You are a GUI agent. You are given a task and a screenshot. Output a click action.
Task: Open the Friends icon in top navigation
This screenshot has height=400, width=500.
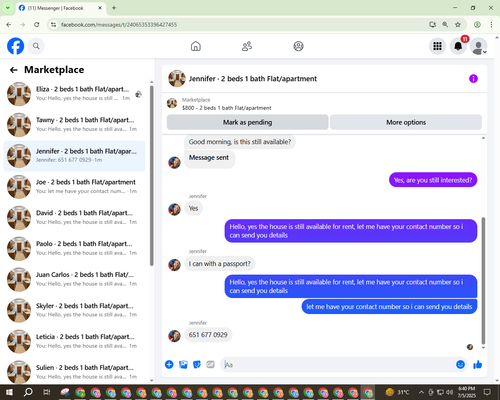[x=247, y=46]
